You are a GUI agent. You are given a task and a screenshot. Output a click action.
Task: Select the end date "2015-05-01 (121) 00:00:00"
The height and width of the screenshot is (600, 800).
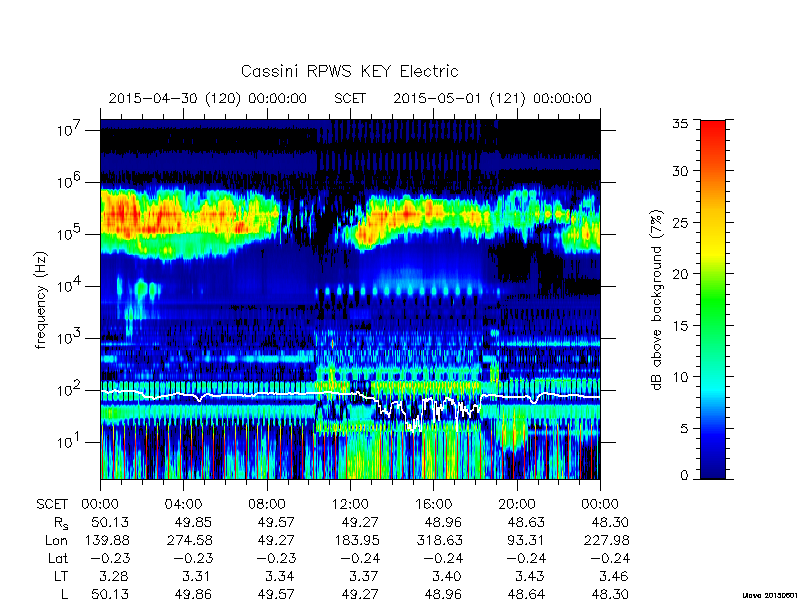[x=492, y=98]
